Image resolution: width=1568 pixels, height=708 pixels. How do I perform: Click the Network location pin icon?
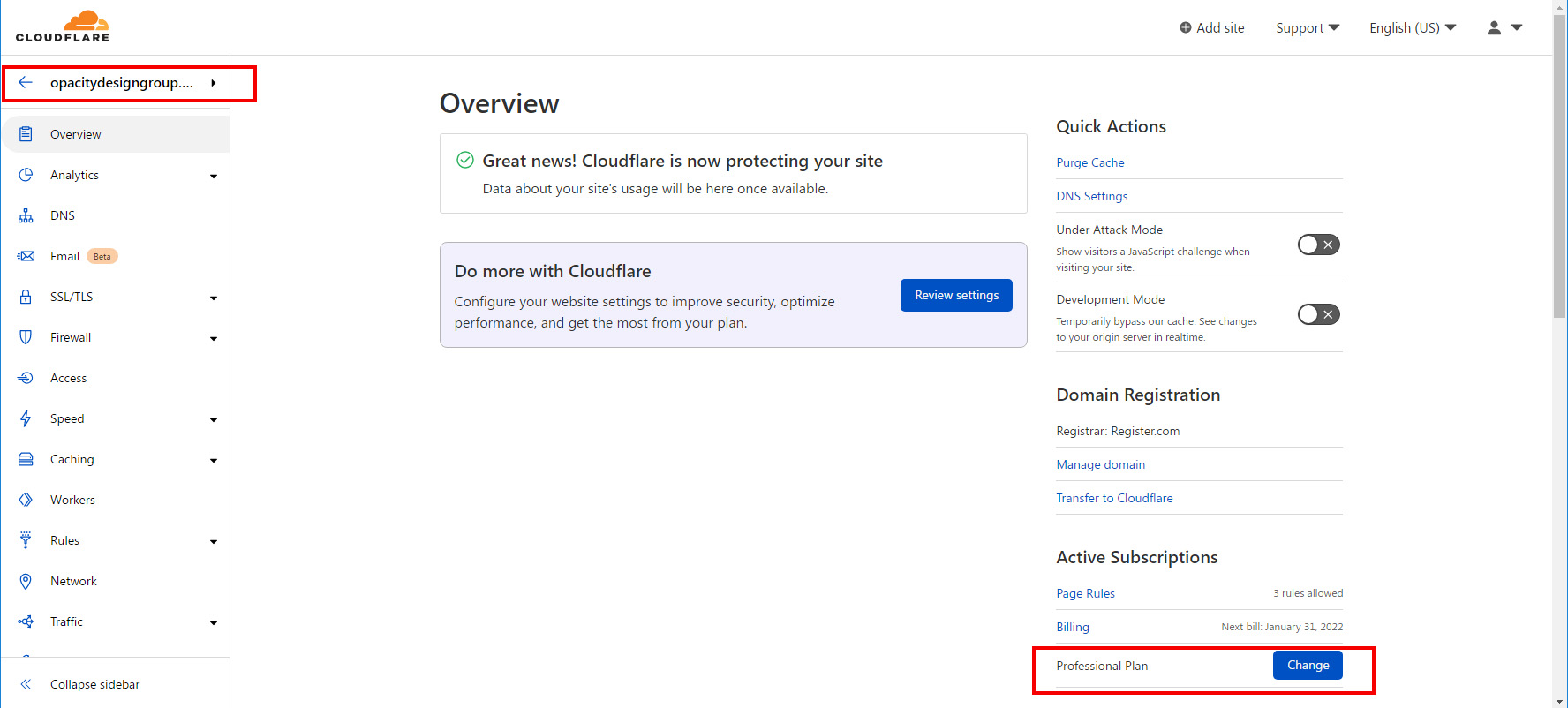click(26, 581)
